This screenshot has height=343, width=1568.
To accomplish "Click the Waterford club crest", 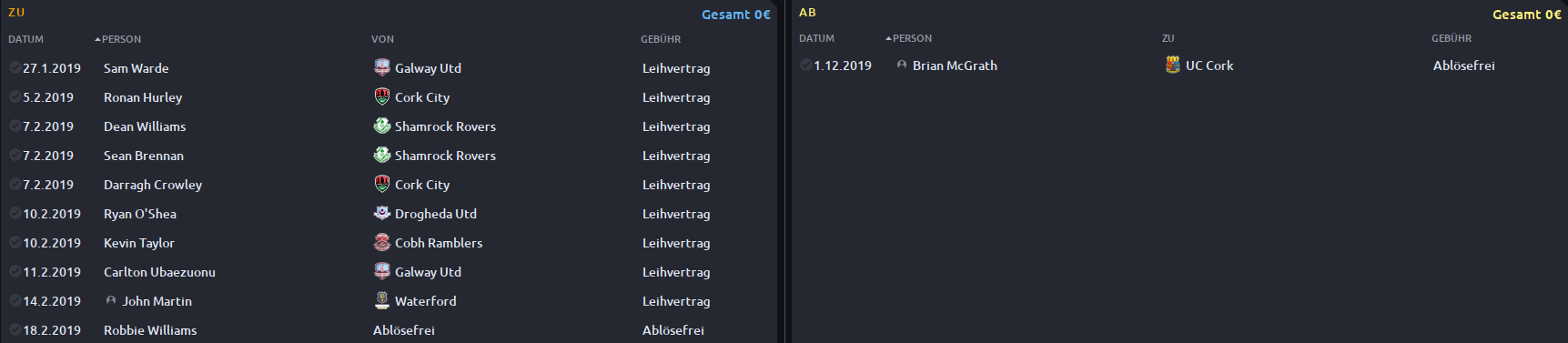I will tap(382, 300).
